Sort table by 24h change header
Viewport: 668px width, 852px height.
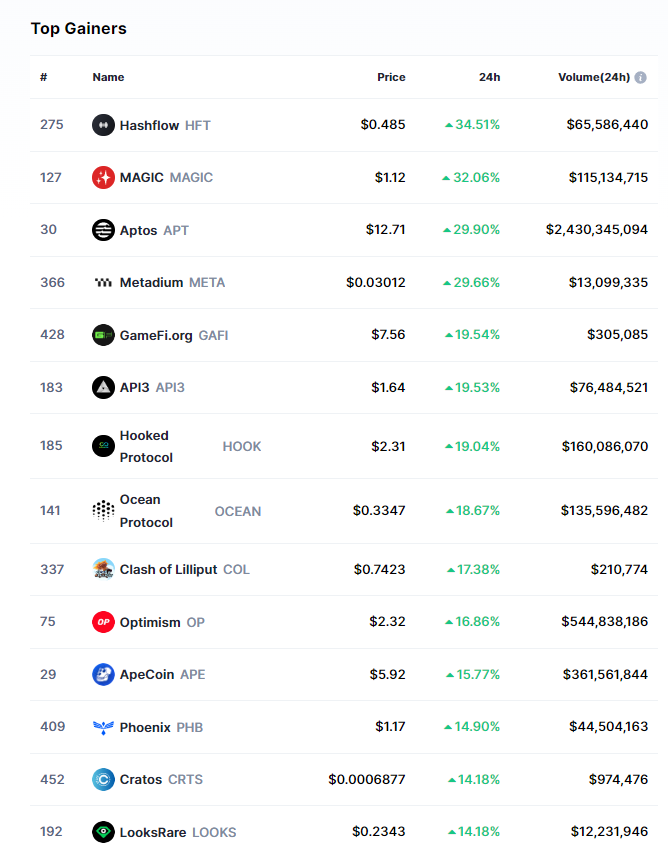(489, 77)
